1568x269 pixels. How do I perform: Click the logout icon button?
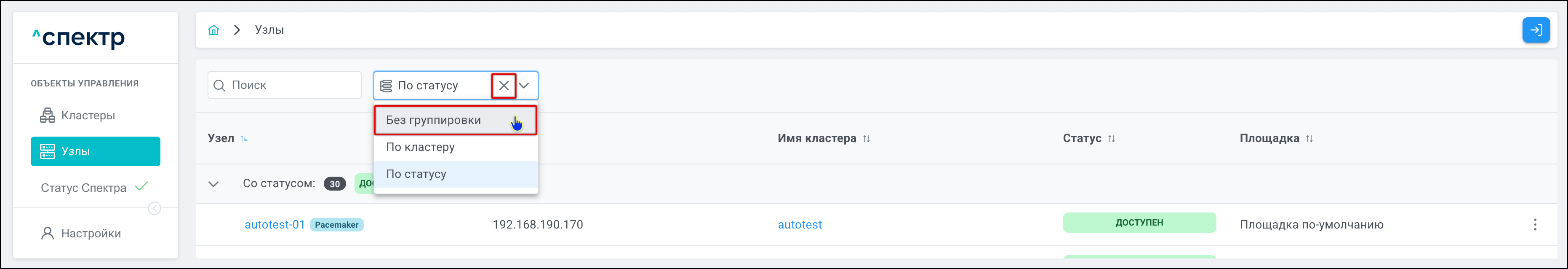1536,30
